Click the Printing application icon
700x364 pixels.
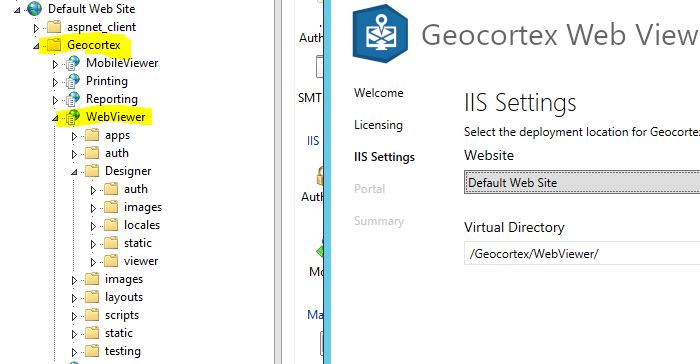[x=73, y=81]
